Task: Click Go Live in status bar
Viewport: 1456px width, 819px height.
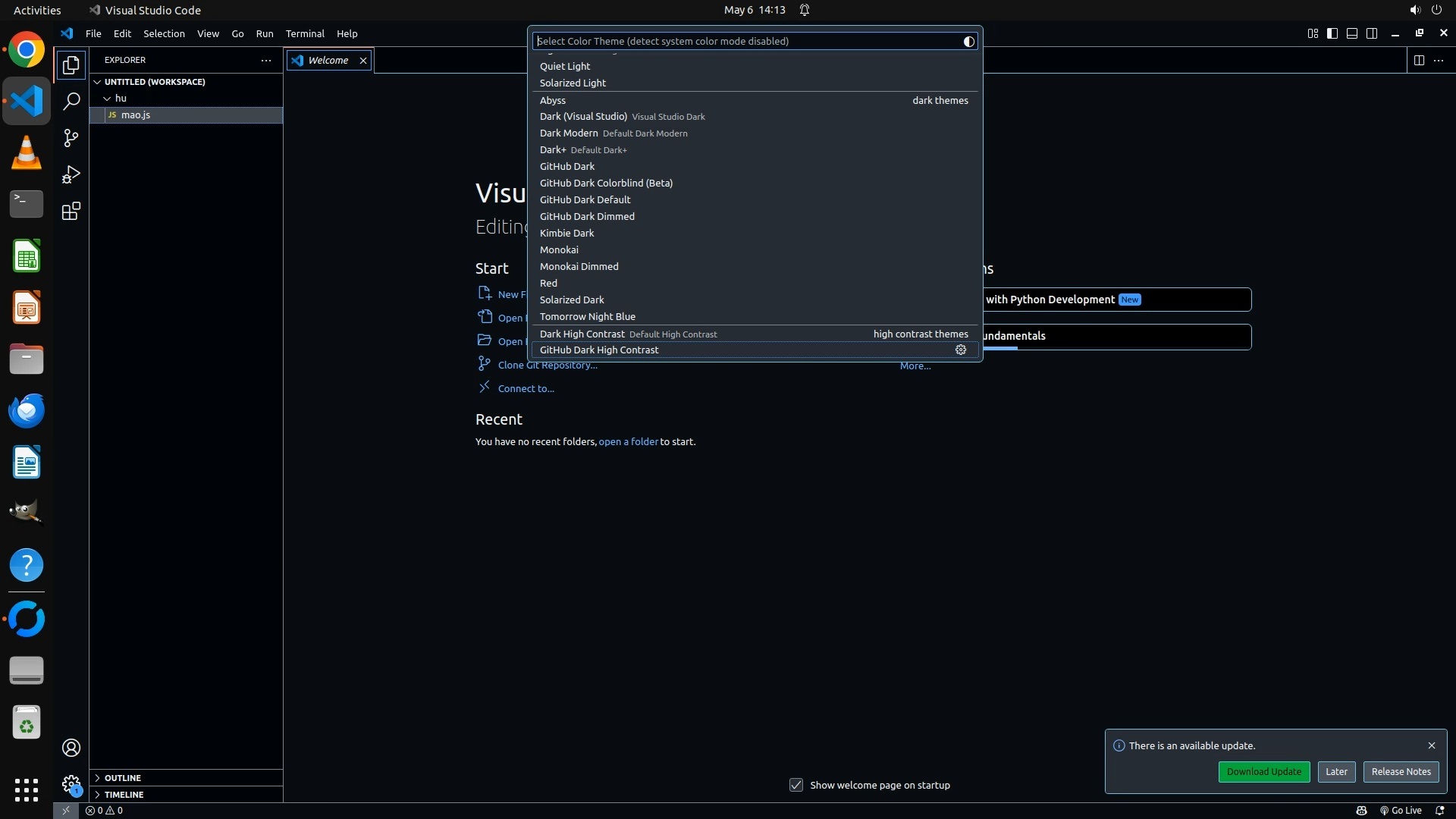Action: 1401,810
